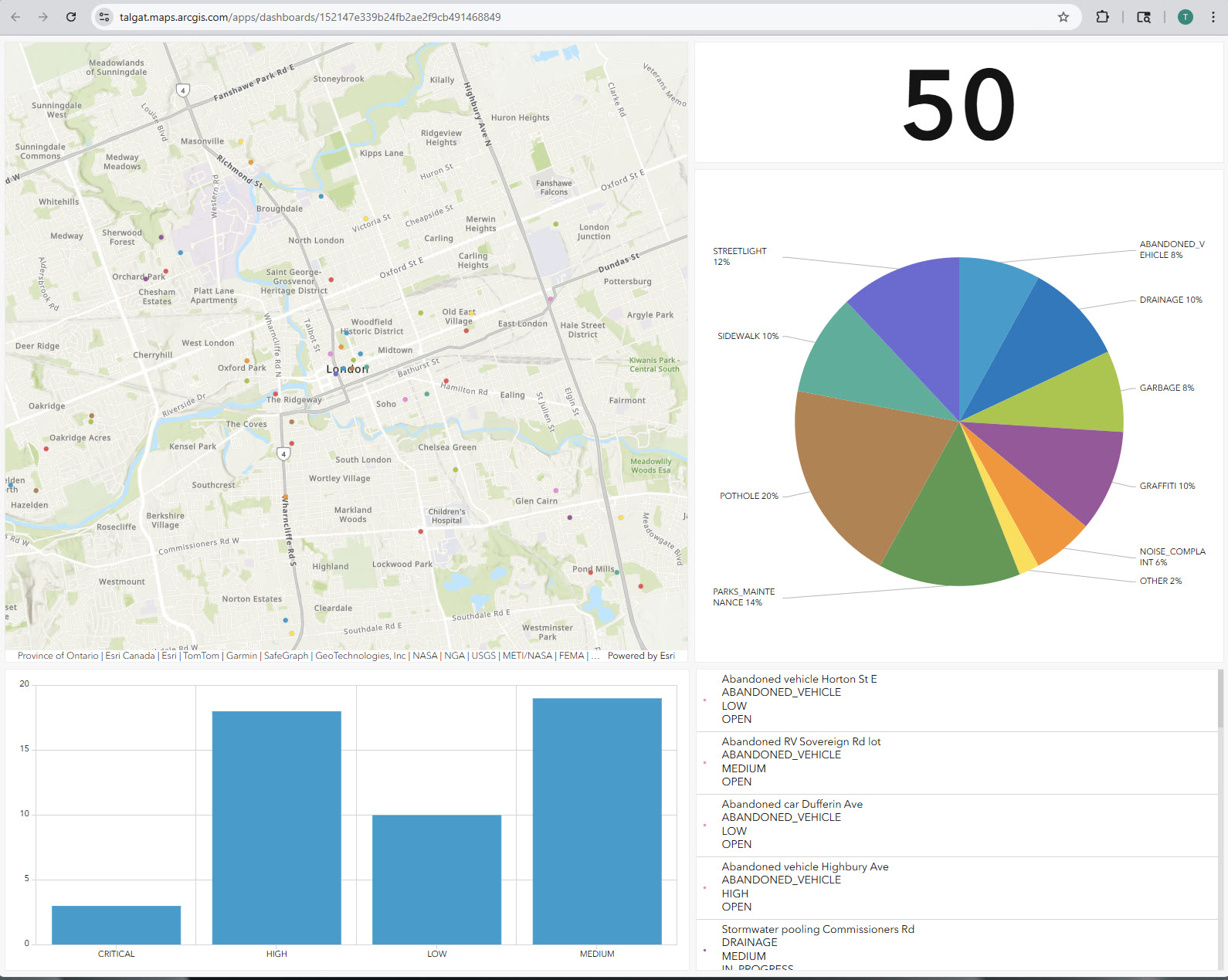Click the SIDEWALK 10% pie label

coord(748,336)
